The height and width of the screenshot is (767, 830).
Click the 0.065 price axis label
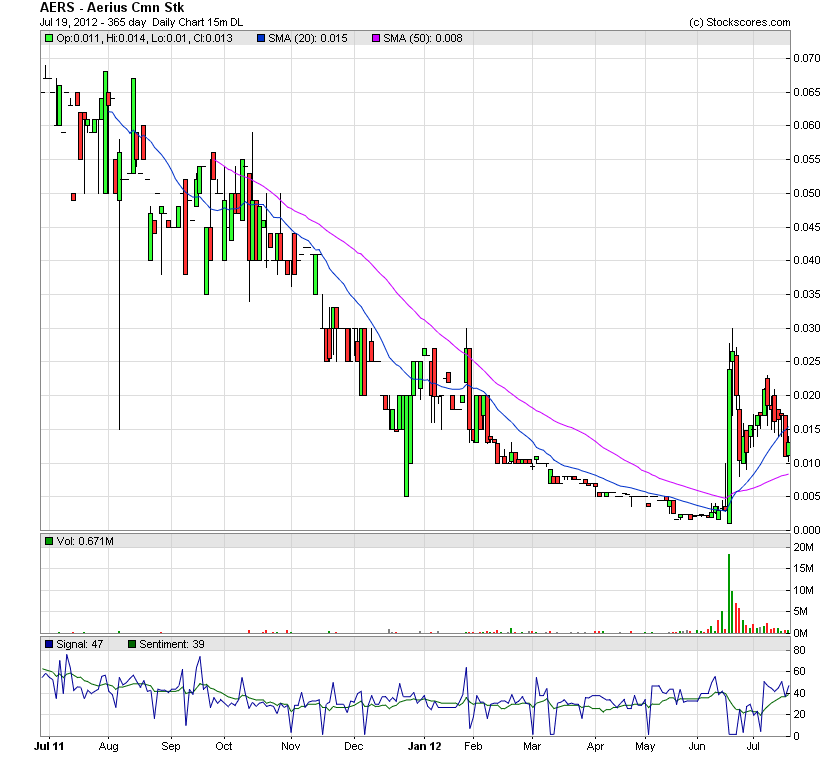tap(807, 92)
